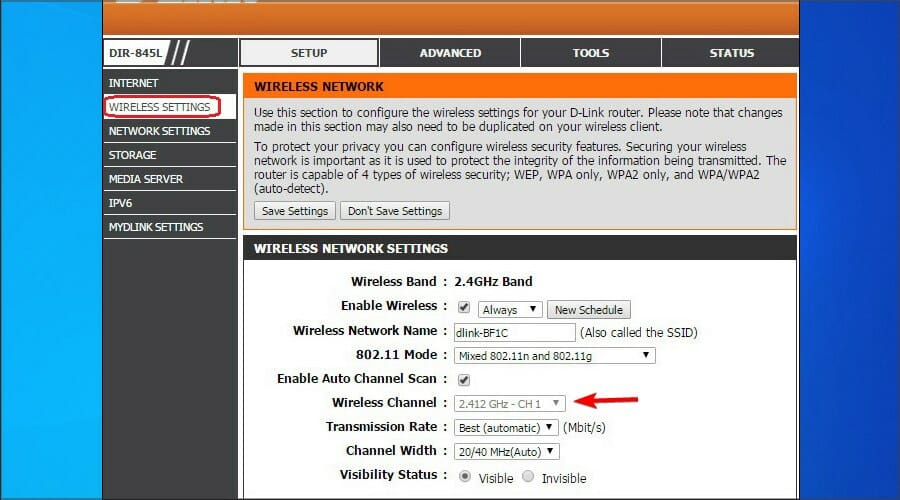Go to the STATUS tab
Viewport: 900px width, 500px height.
point(731,53)
